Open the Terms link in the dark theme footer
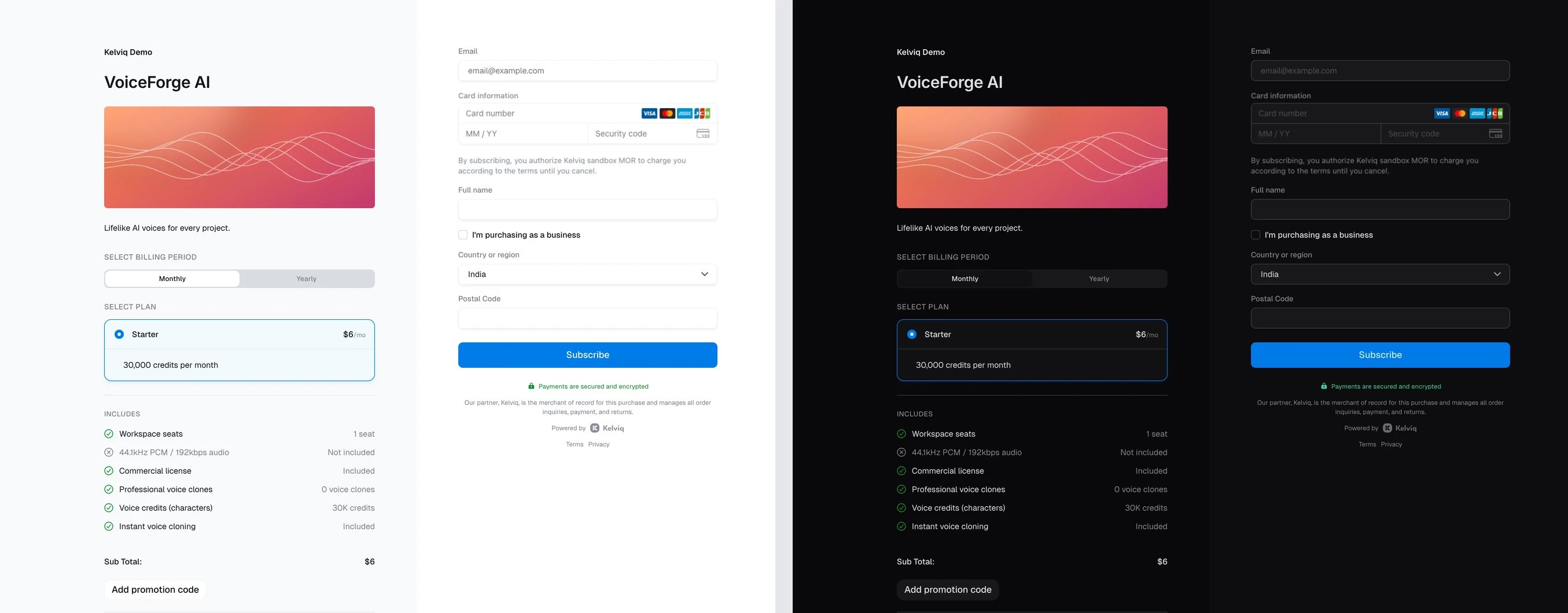The width and height of the screenshot is (1568, 613). (x=1367, y=445)
